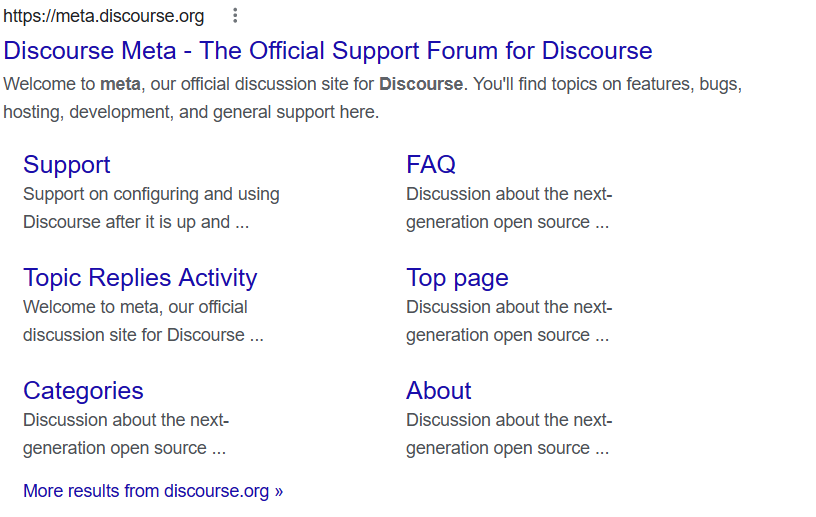The image size is (816, 517).
Task: Open the Support sitelink
Action: click(x=66, y=165)
